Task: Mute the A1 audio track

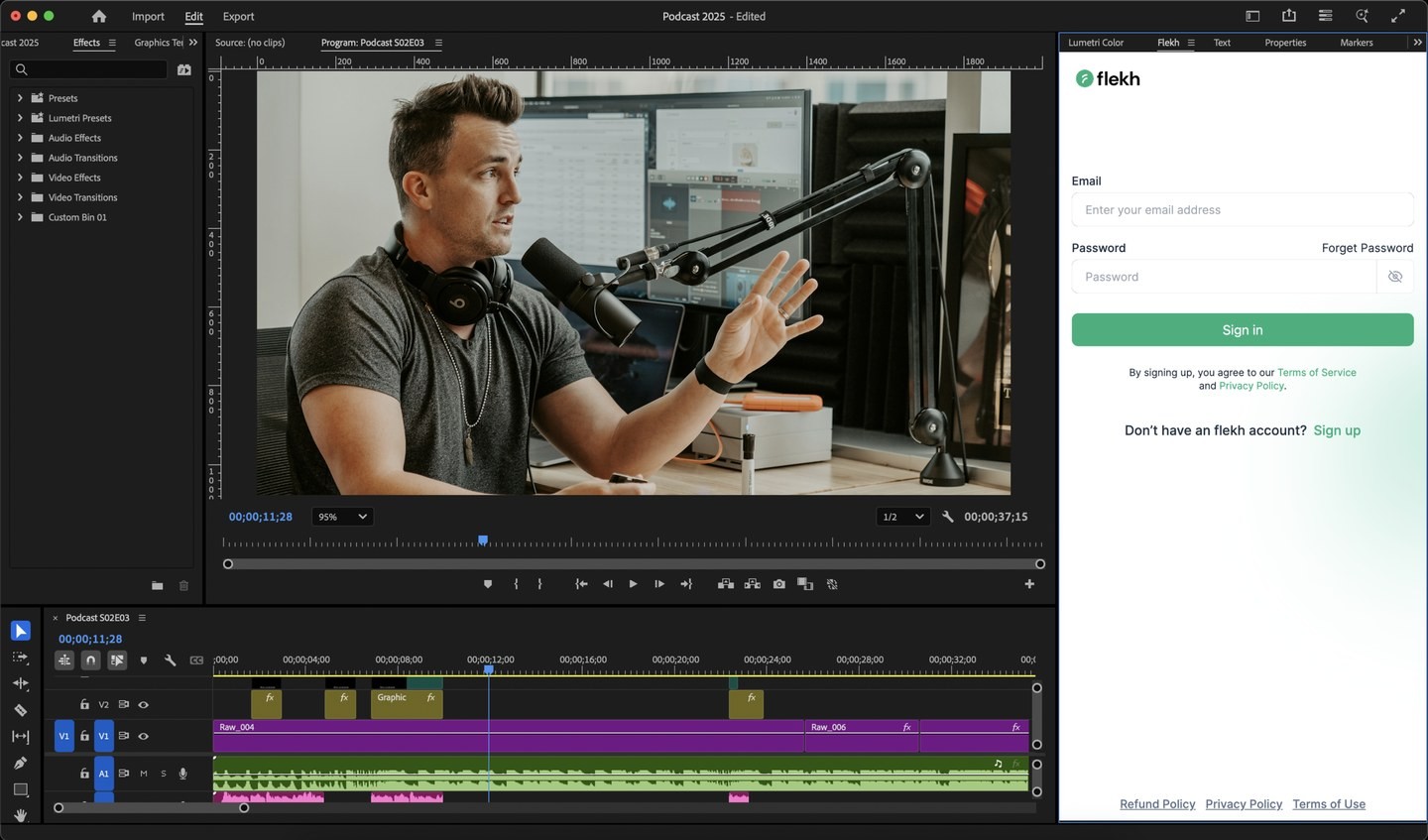Action: pyautogui.click(x=144, y=774)
